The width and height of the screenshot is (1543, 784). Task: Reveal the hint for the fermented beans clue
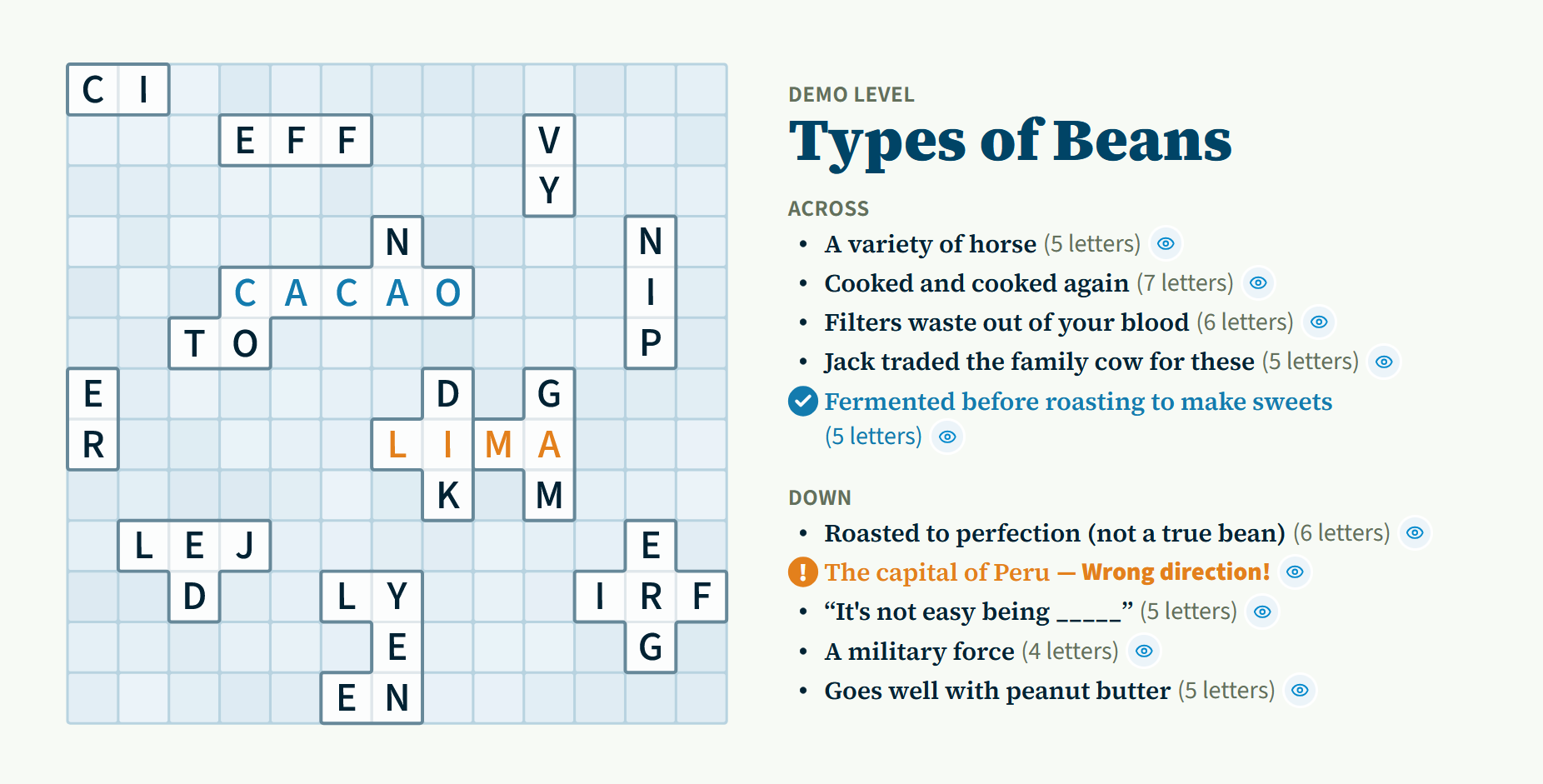(x=946, y=437)
